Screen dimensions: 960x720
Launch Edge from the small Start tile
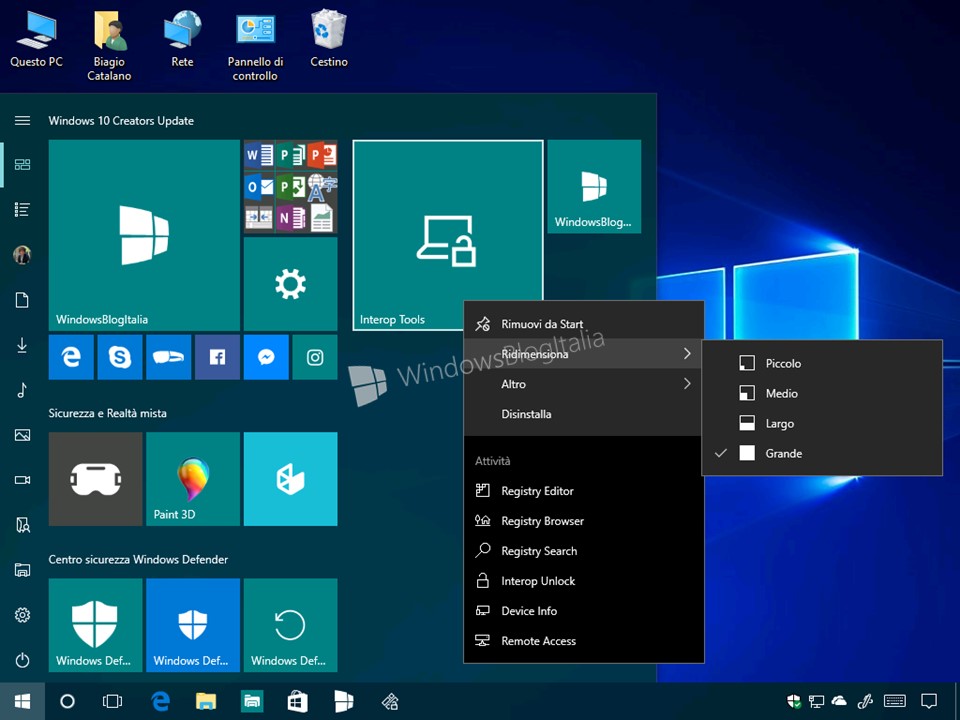coord(71,357)
